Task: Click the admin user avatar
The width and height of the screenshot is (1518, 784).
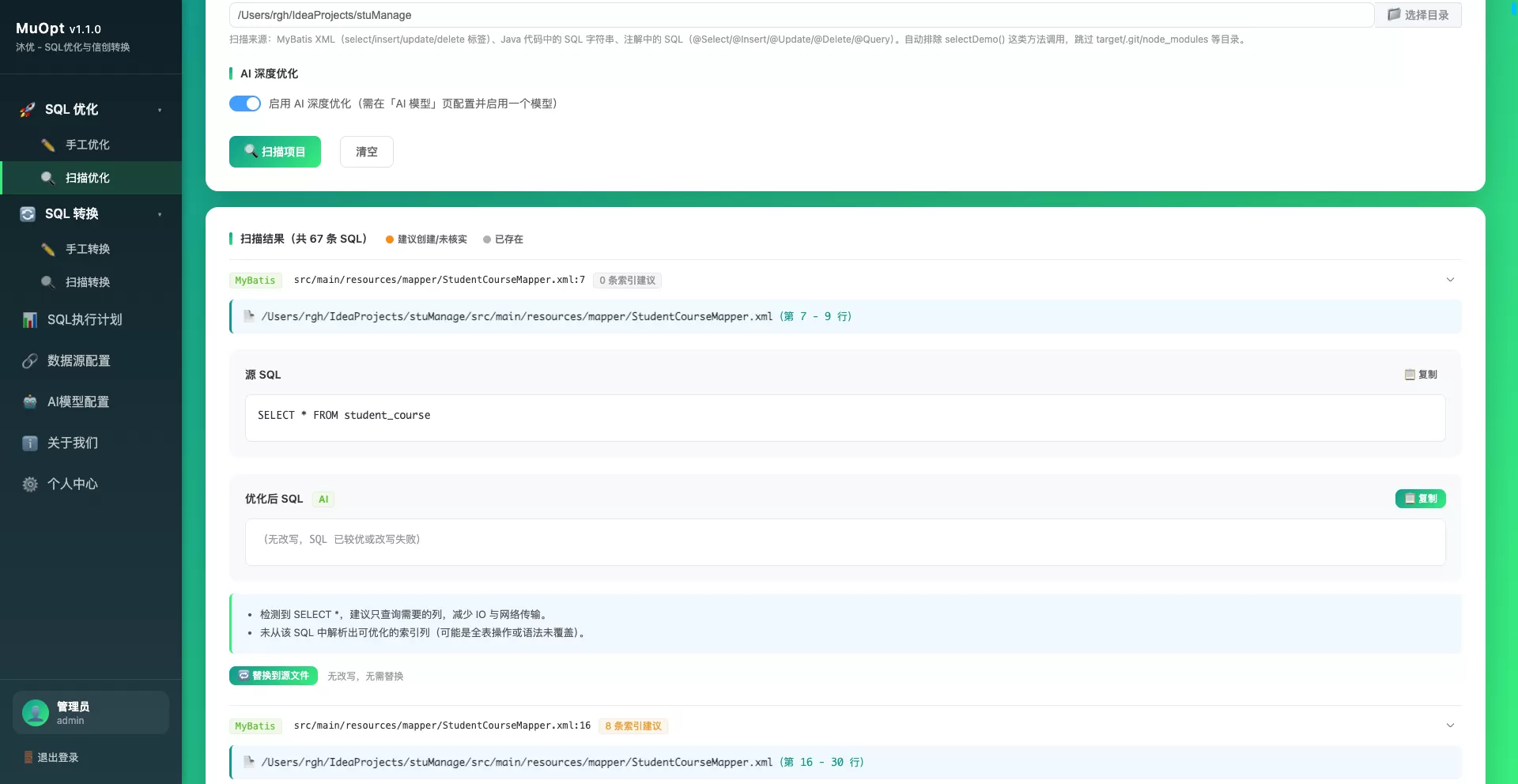Action: (x=36, y=713)
